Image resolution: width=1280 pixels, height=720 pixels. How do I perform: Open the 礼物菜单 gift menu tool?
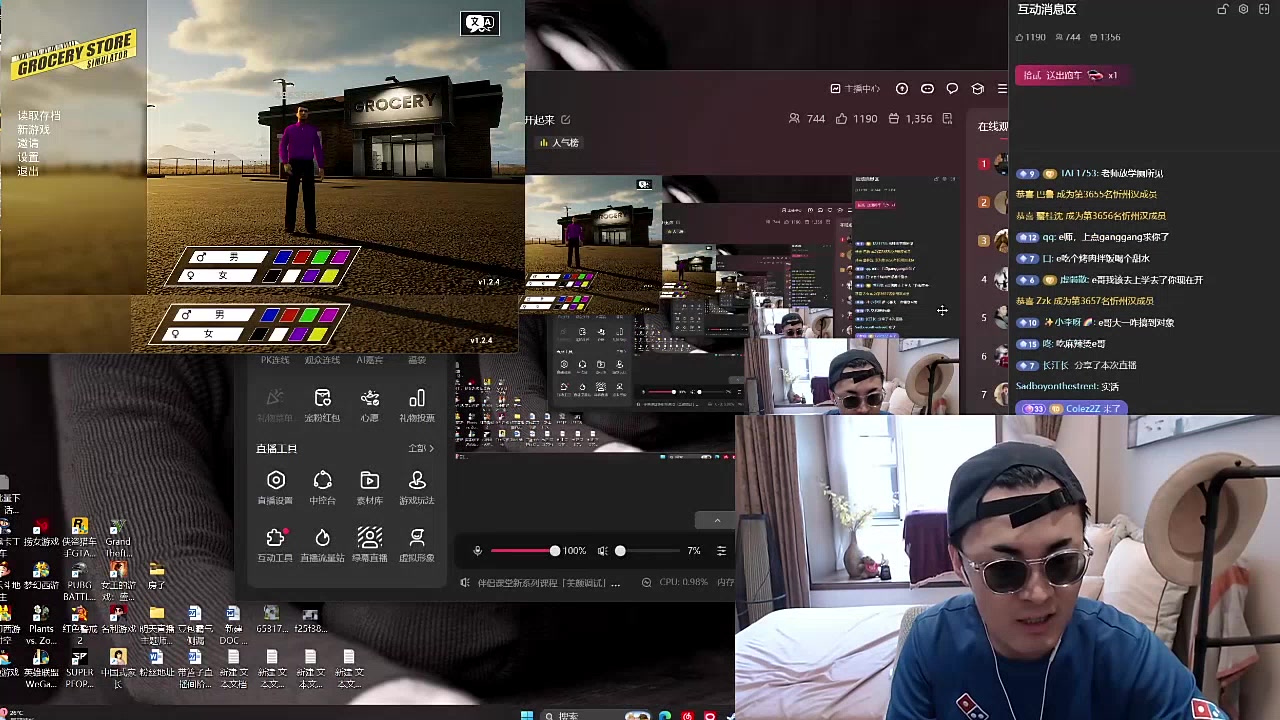point(275,405)
